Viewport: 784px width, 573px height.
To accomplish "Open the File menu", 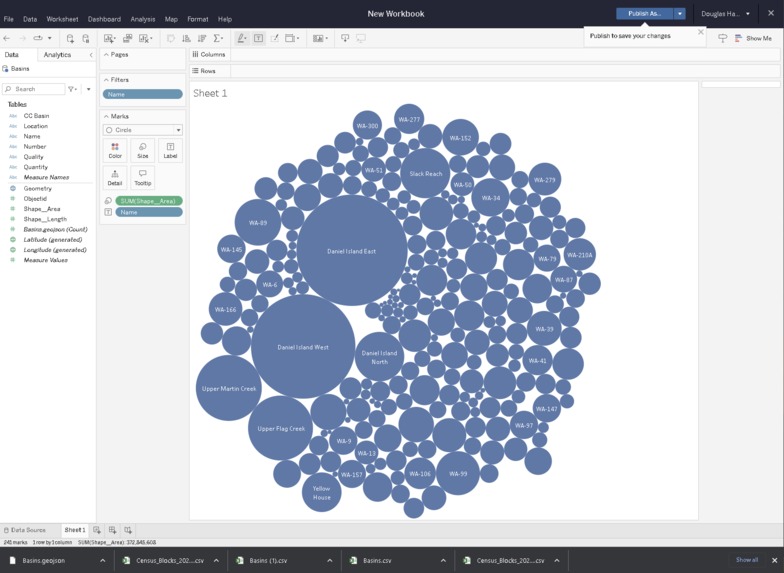I will pos(8,19).
